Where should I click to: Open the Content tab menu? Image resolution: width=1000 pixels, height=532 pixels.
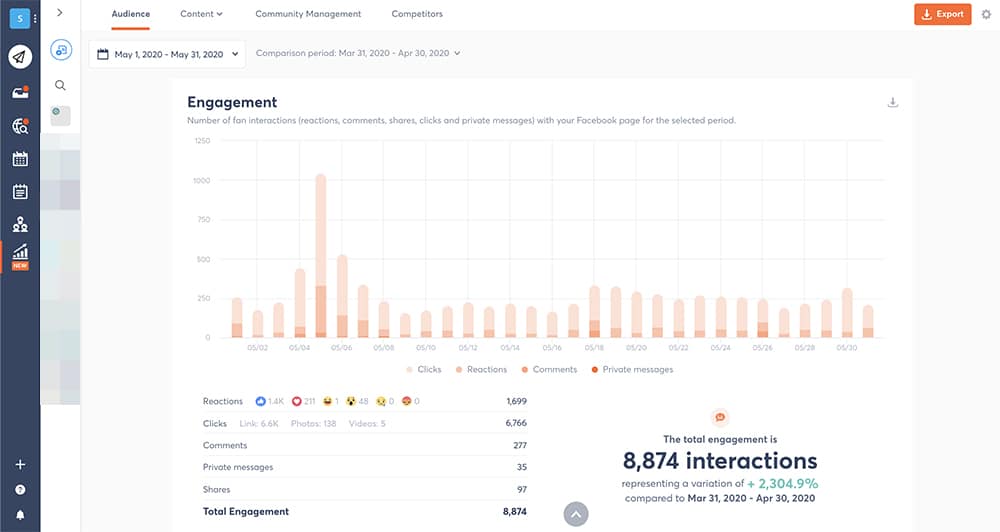click(x=201, y=14)
